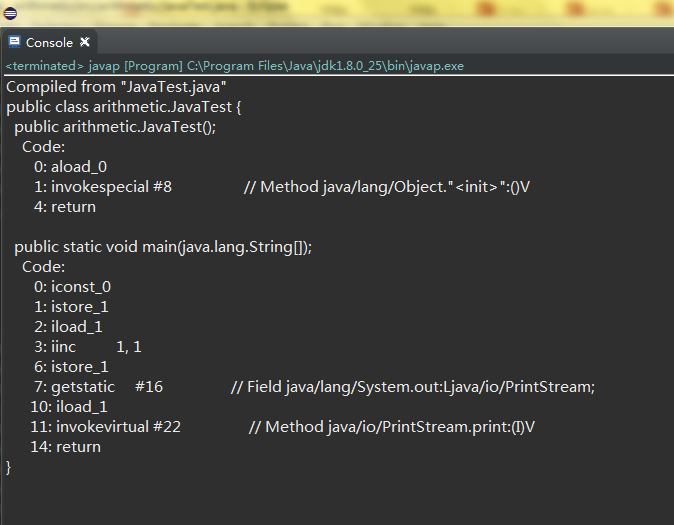The width and height of the screenshot is (674, 525).
Task: Click the System.out PrintStream field comment
Action: point(413,387)
